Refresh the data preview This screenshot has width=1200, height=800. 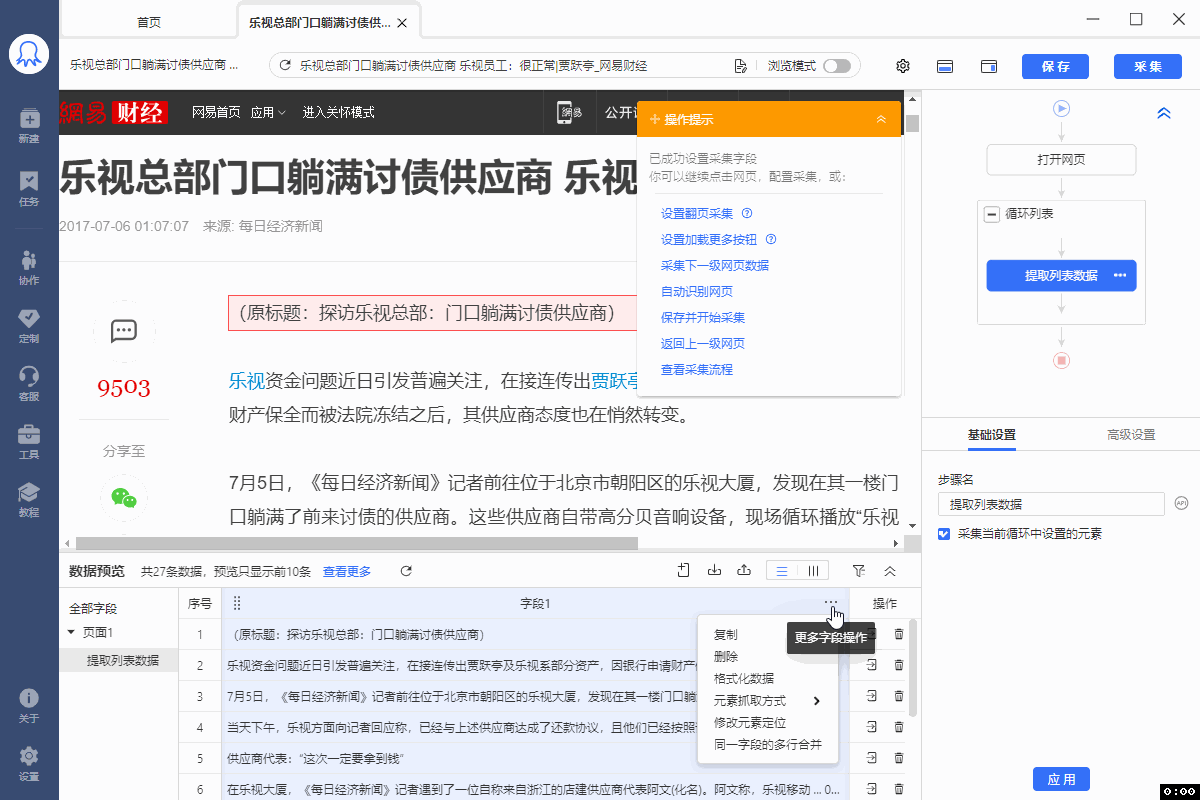(406, 571)
